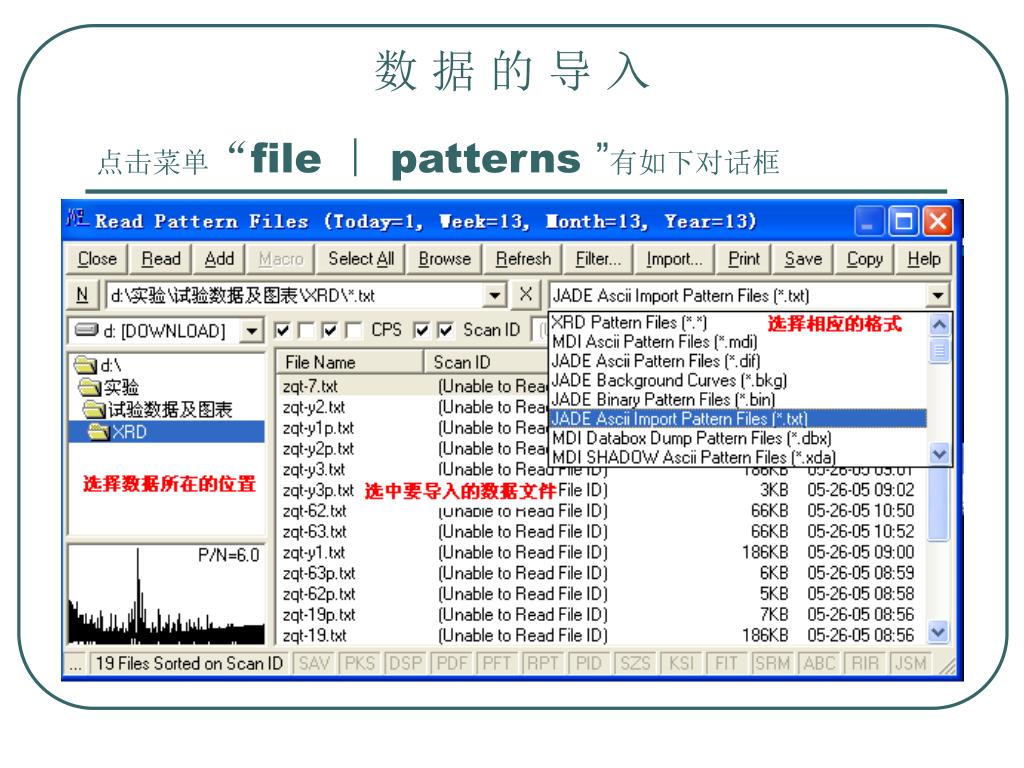Viewport: 1024px width, 768px height.
Task: Click the XRD open folder icon
Action: (100, 432)
